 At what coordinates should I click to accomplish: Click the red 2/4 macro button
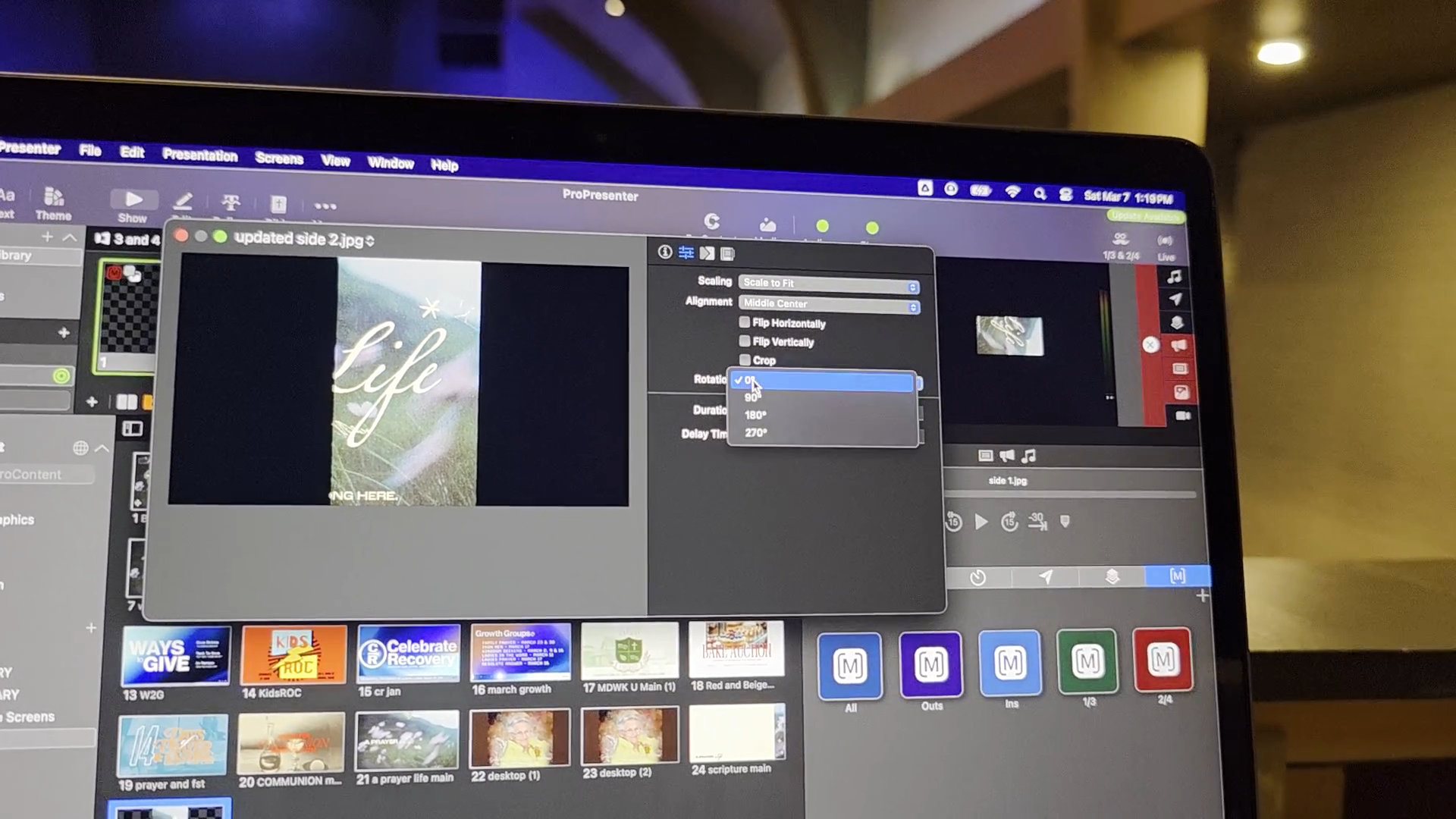click(x=1163, y=660)
